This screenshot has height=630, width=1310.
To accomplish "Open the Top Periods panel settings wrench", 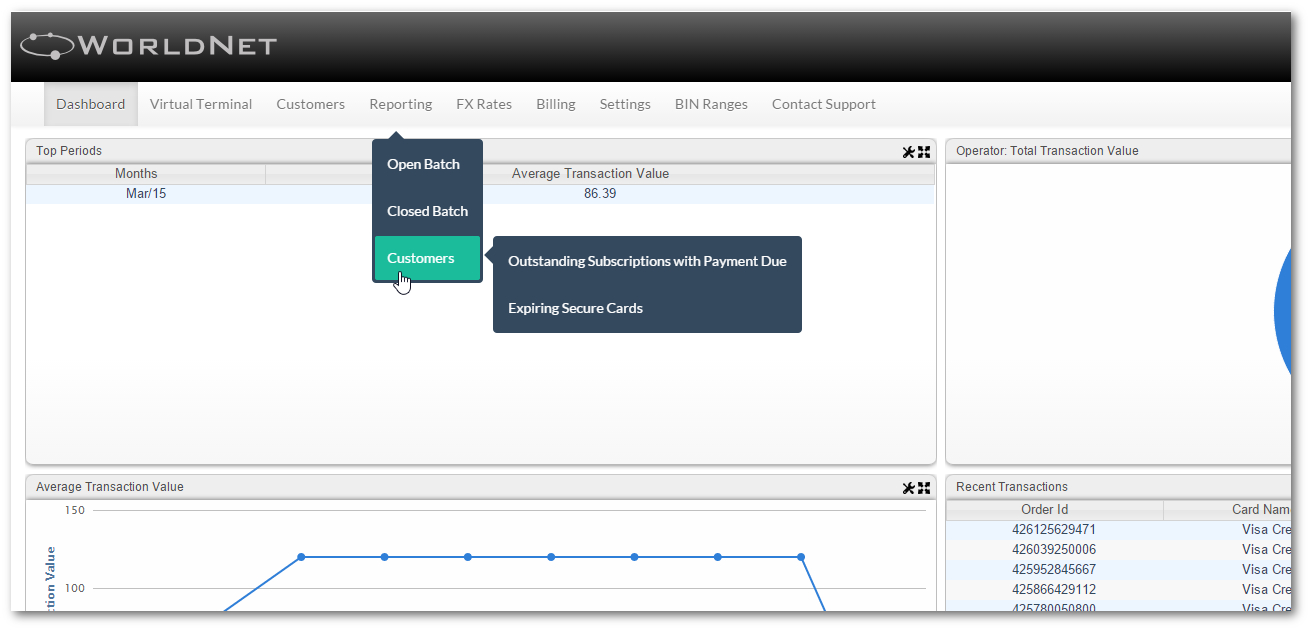I will pos(908,152).
